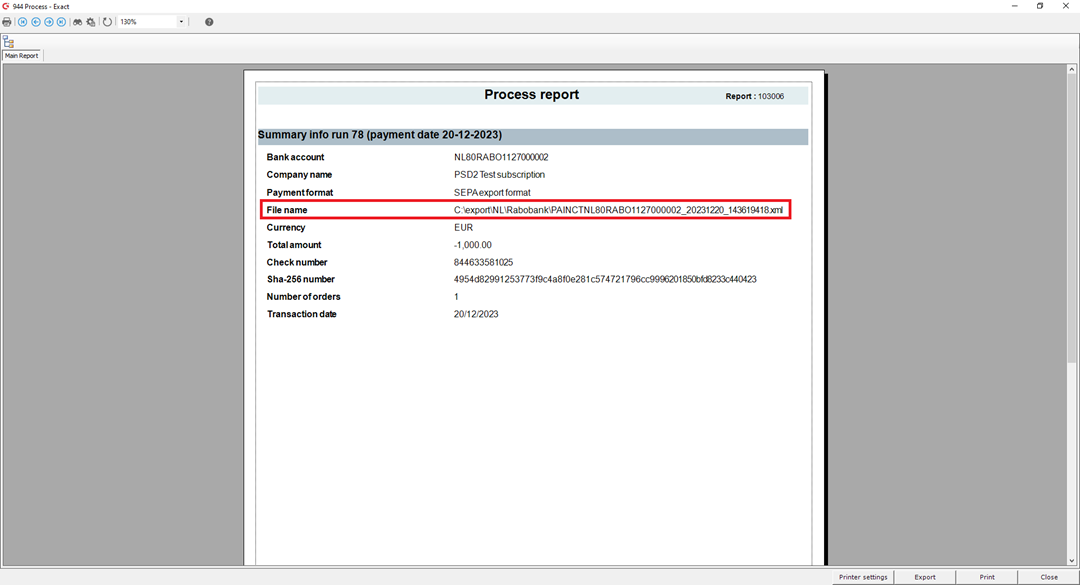Go to previous page of report

pyautogui.click(x=35, y=22)
